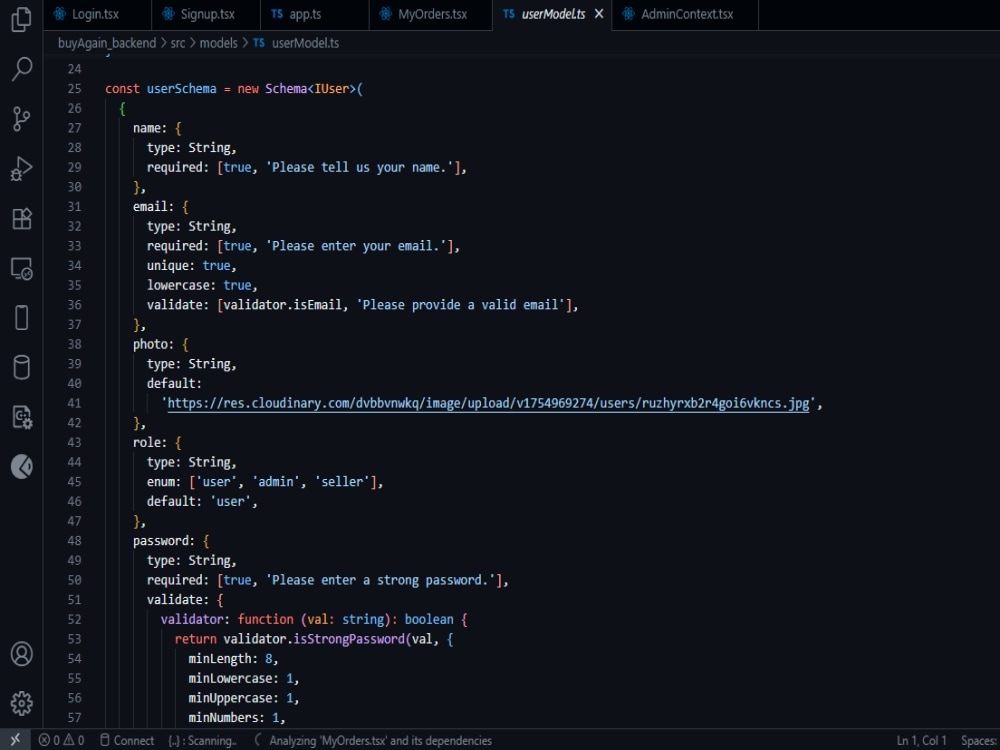Click the 'admin' enum value
The image size is (1000, 750).
(x=276, y=482)
